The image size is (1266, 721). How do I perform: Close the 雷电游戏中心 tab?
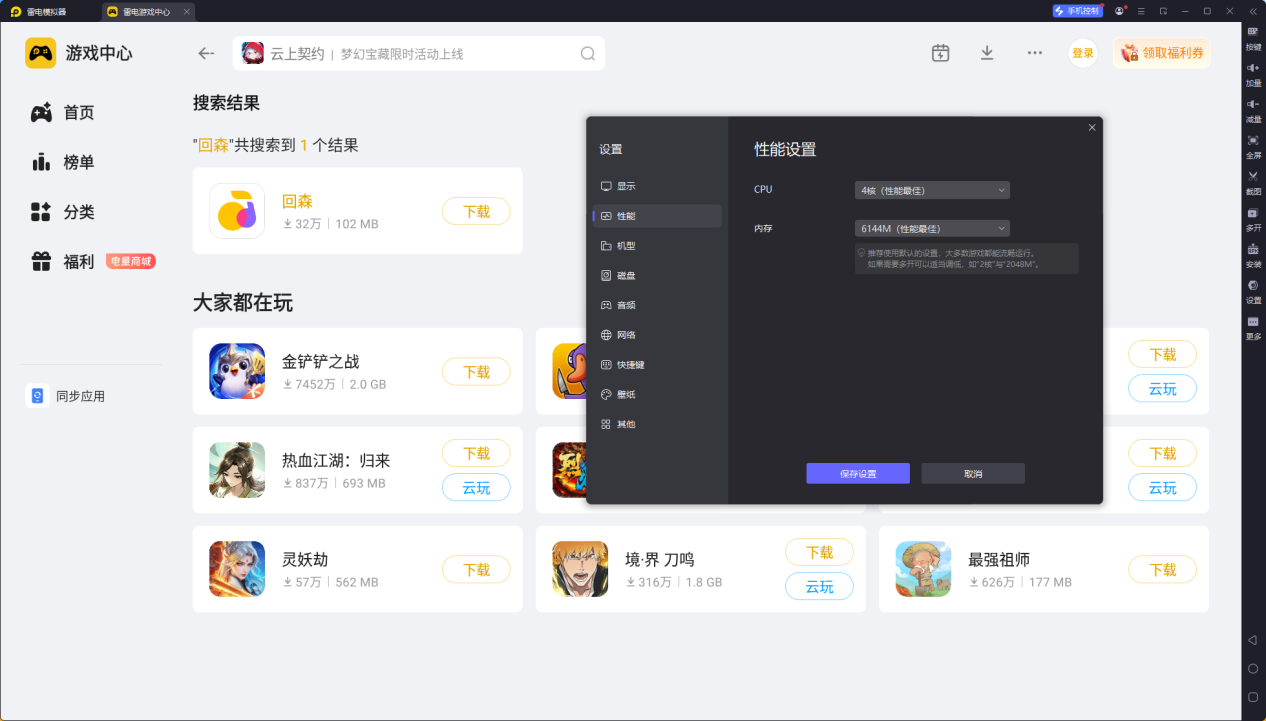[x=187, y=12]
